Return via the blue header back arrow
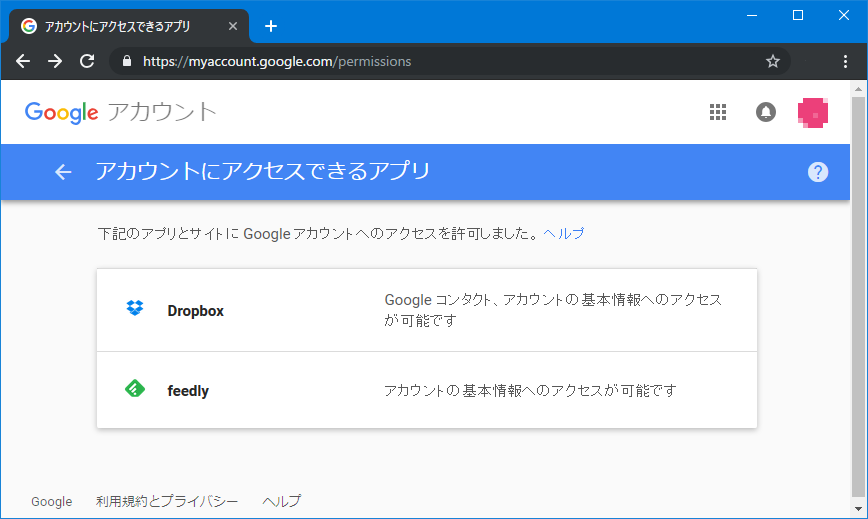This screenshot has width=868, height=519. click(63, 172)
